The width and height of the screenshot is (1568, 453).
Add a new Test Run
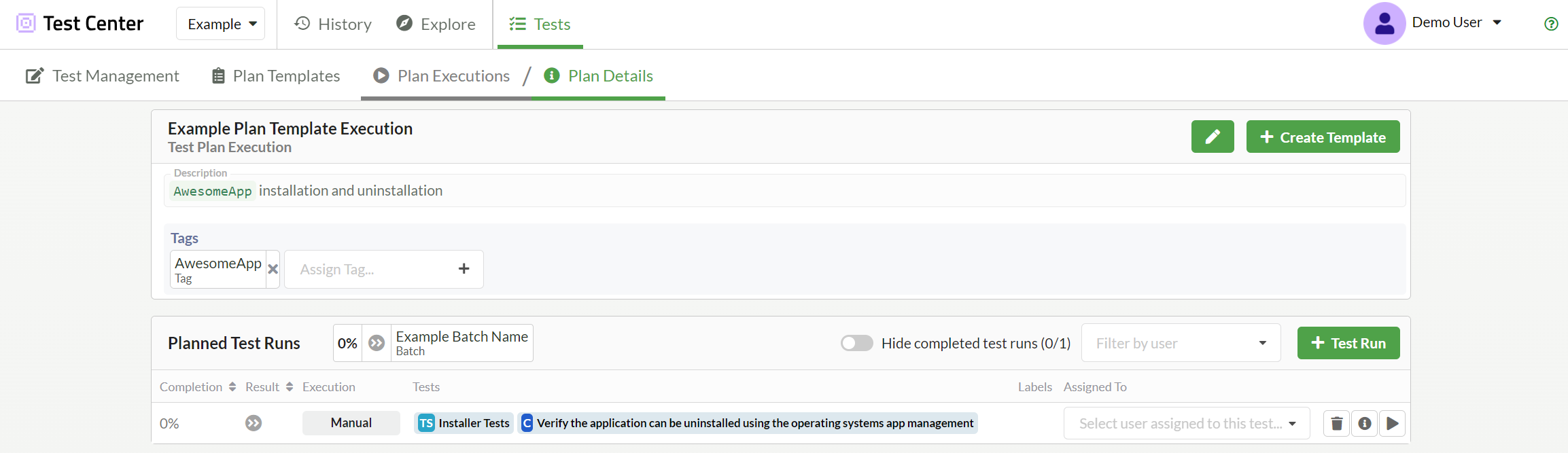[1348, 343]
